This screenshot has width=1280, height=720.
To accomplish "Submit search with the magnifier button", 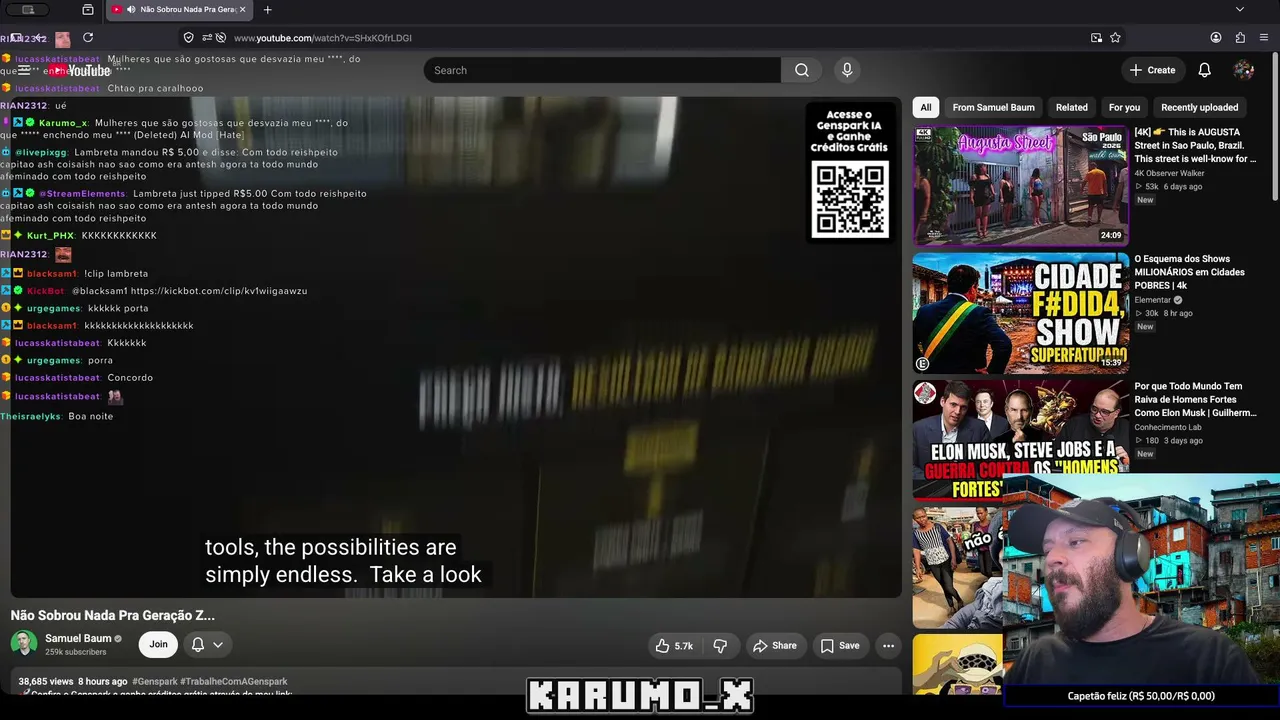I will (801, 70).
